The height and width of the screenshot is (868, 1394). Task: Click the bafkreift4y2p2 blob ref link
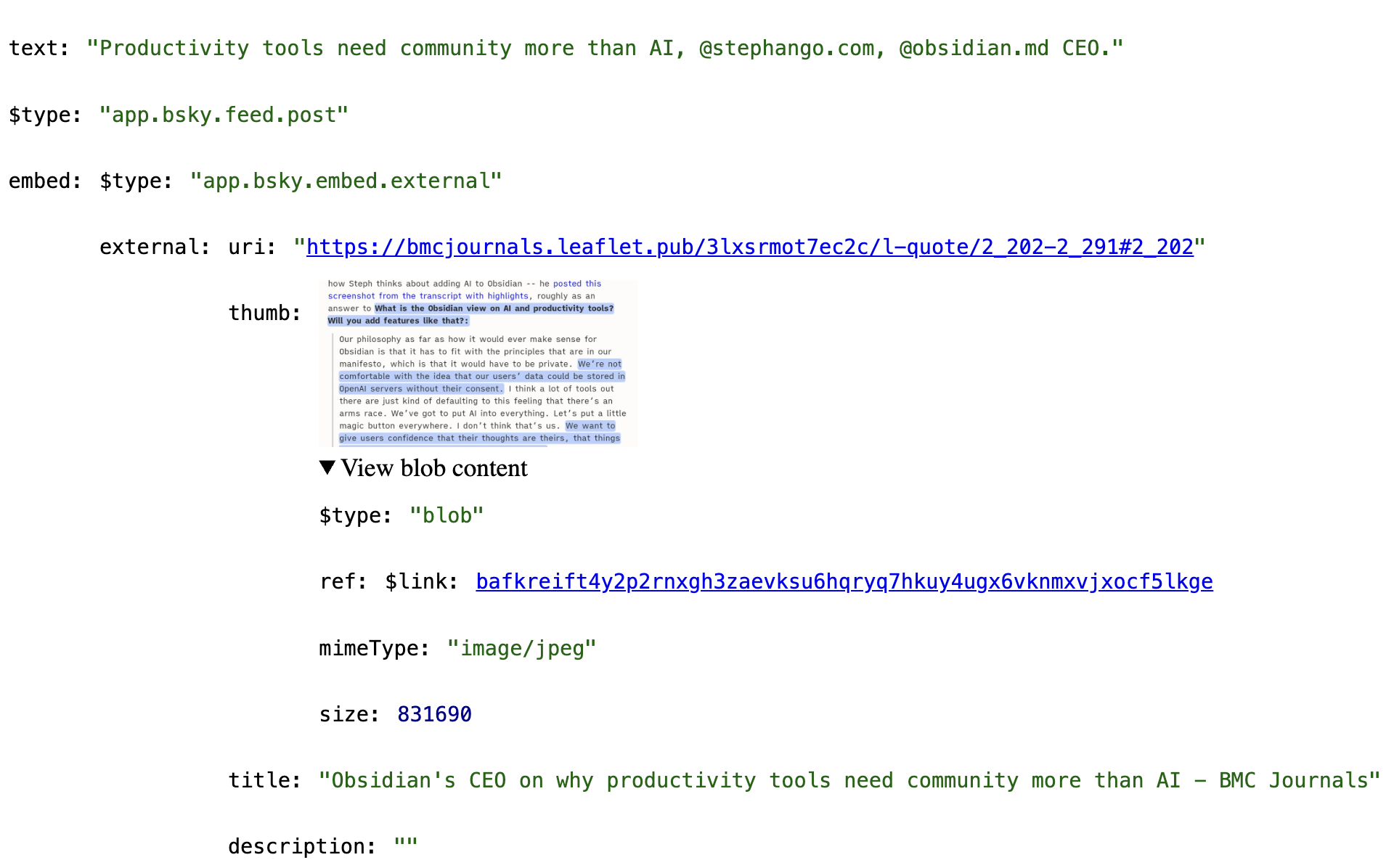844,582
